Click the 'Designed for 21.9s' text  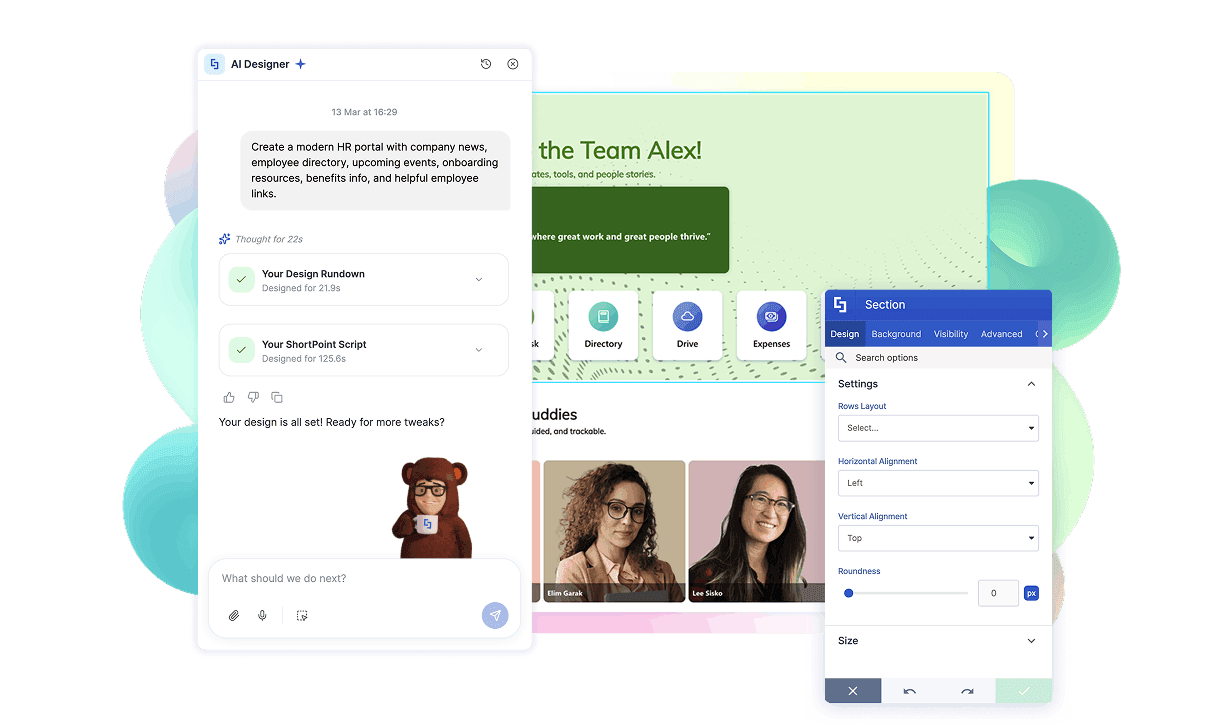pos(301,288)
